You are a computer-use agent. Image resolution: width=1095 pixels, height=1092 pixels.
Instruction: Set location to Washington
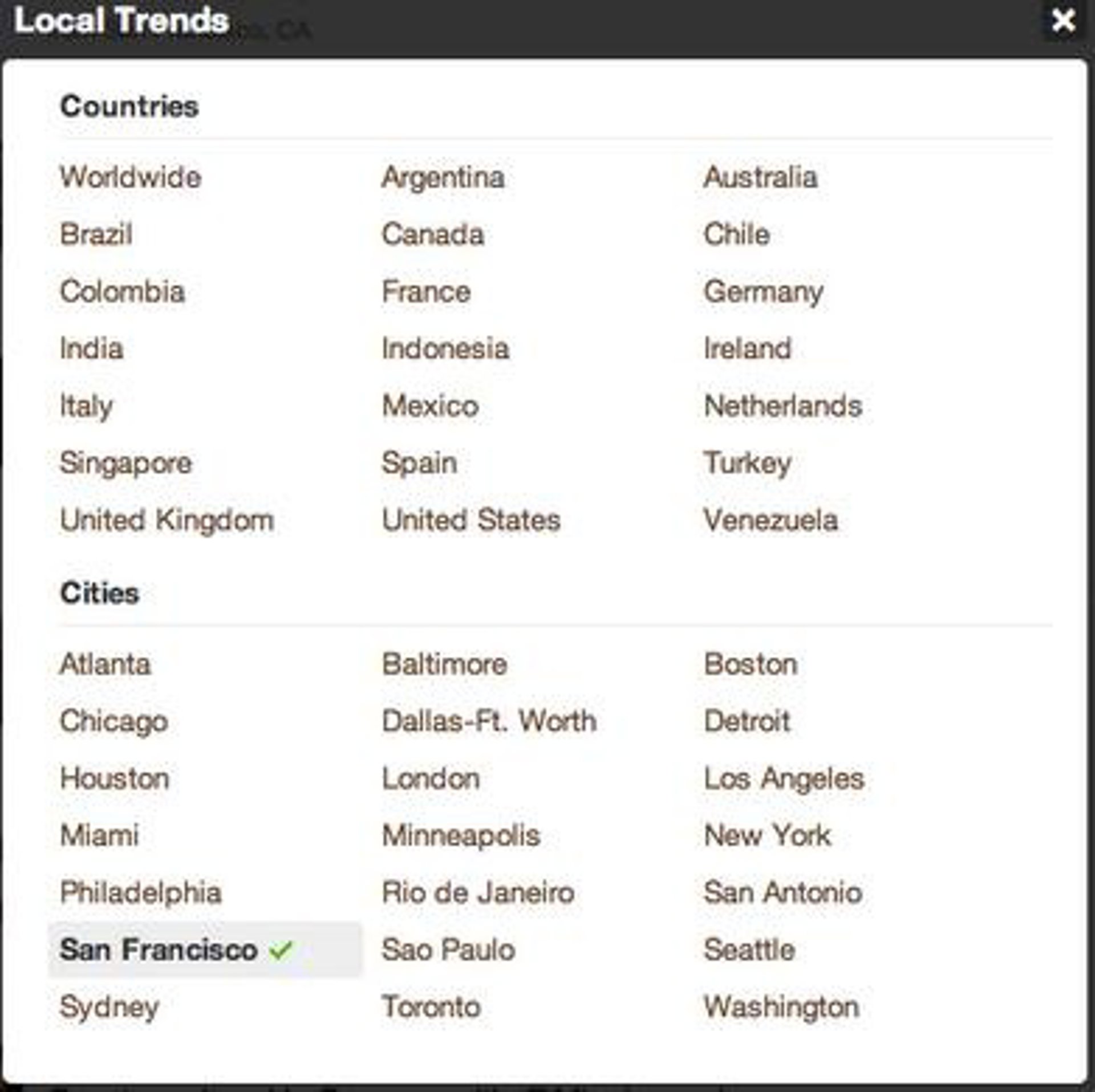tap(781, 1007)
